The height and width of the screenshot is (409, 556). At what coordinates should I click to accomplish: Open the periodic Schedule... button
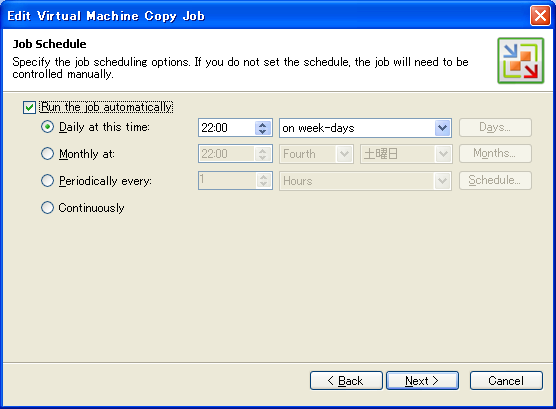click(495, 181)
